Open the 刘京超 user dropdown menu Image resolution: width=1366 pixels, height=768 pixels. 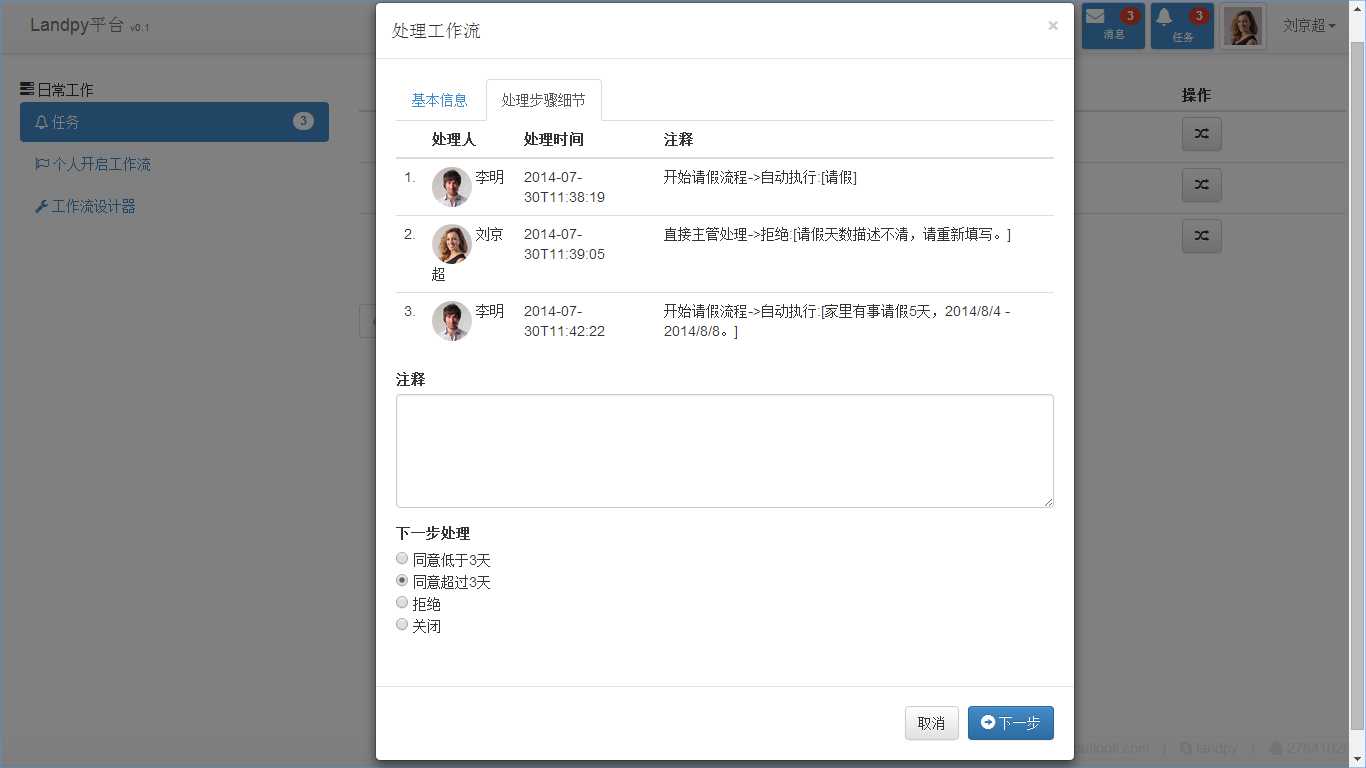point(1309,26)
